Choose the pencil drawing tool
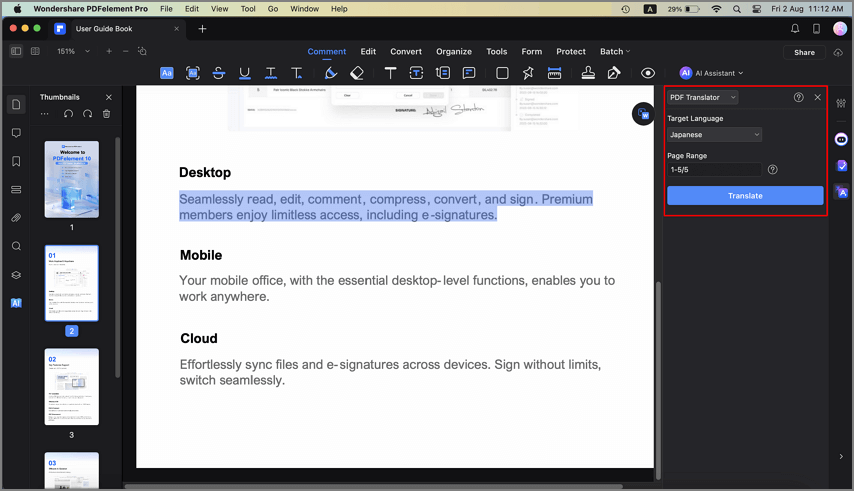 (331, 73)
